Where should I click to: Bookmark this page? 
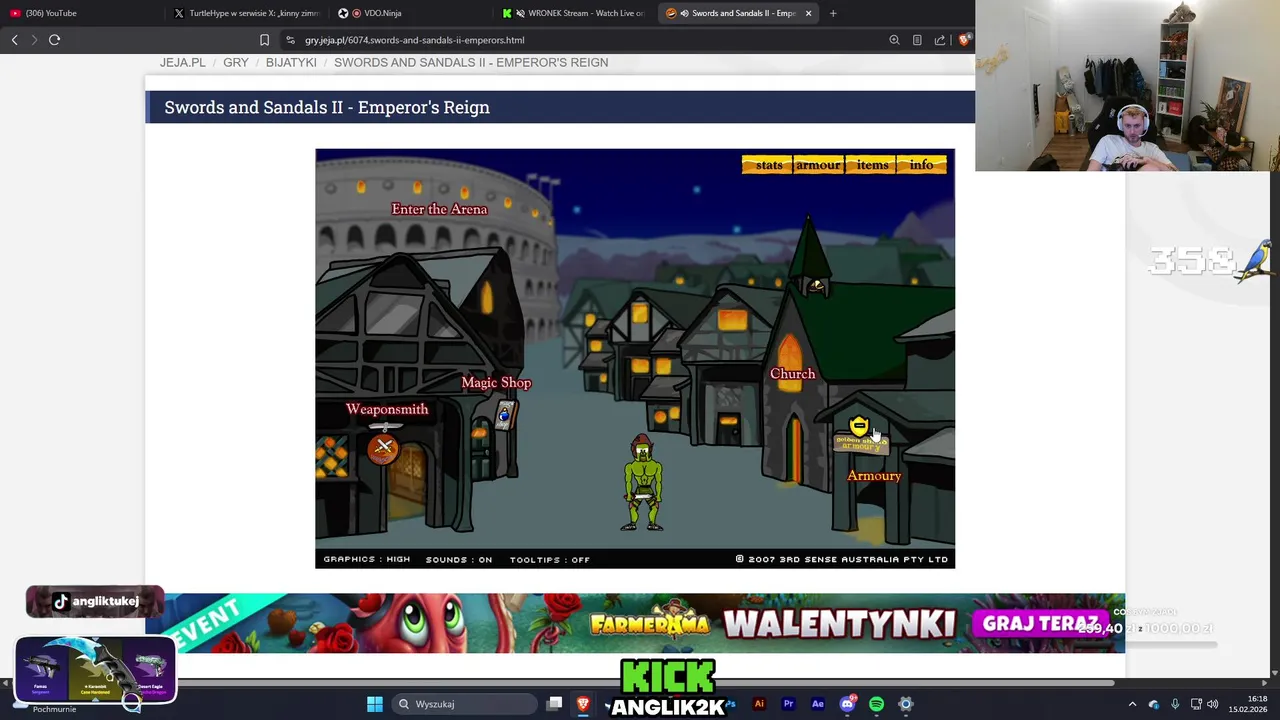point(264,40)
